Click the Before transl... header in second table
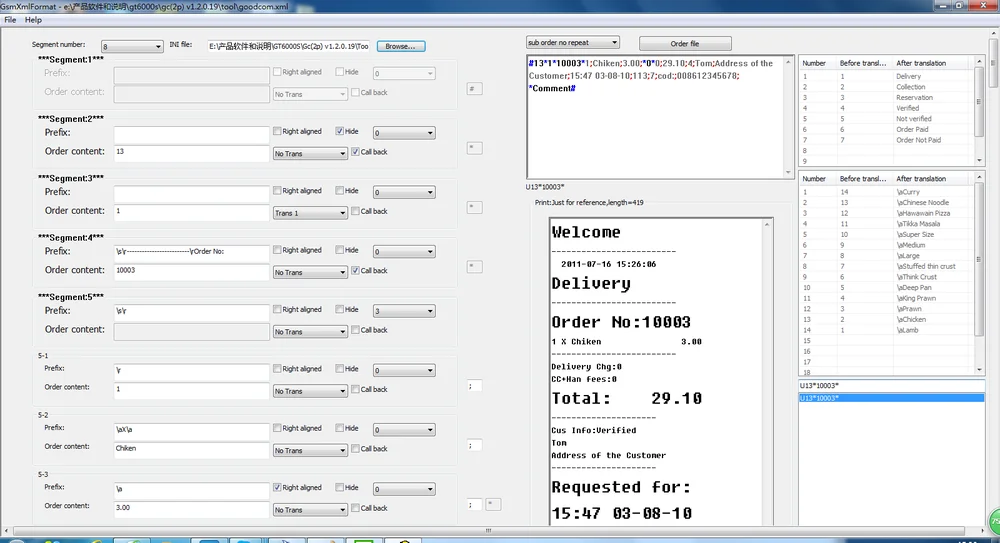The image size is (1000, 543). point(863,179)
